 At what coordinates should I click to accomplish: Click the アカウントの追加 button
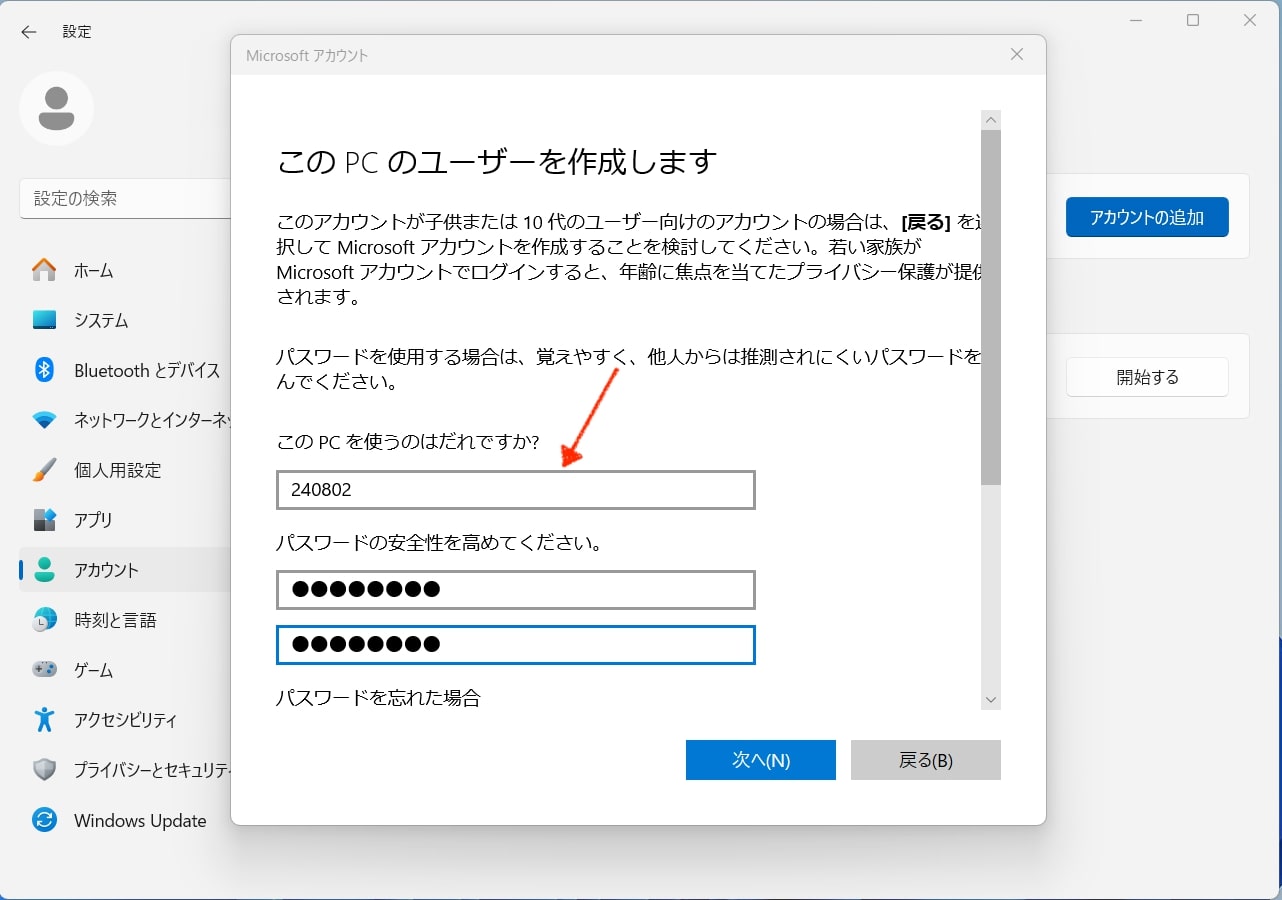[1147, 217]
